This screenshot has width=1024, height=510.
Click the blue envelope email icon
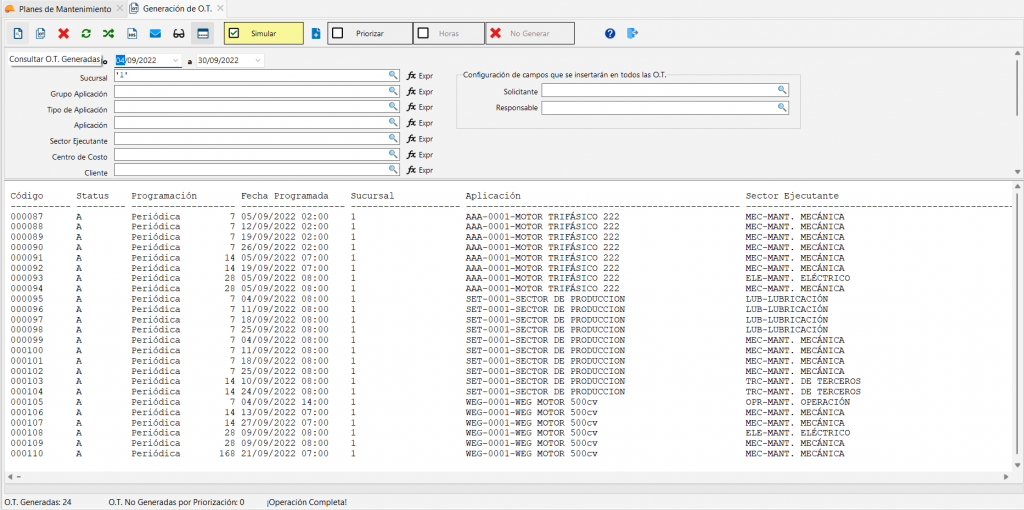(x=155, y=33)
